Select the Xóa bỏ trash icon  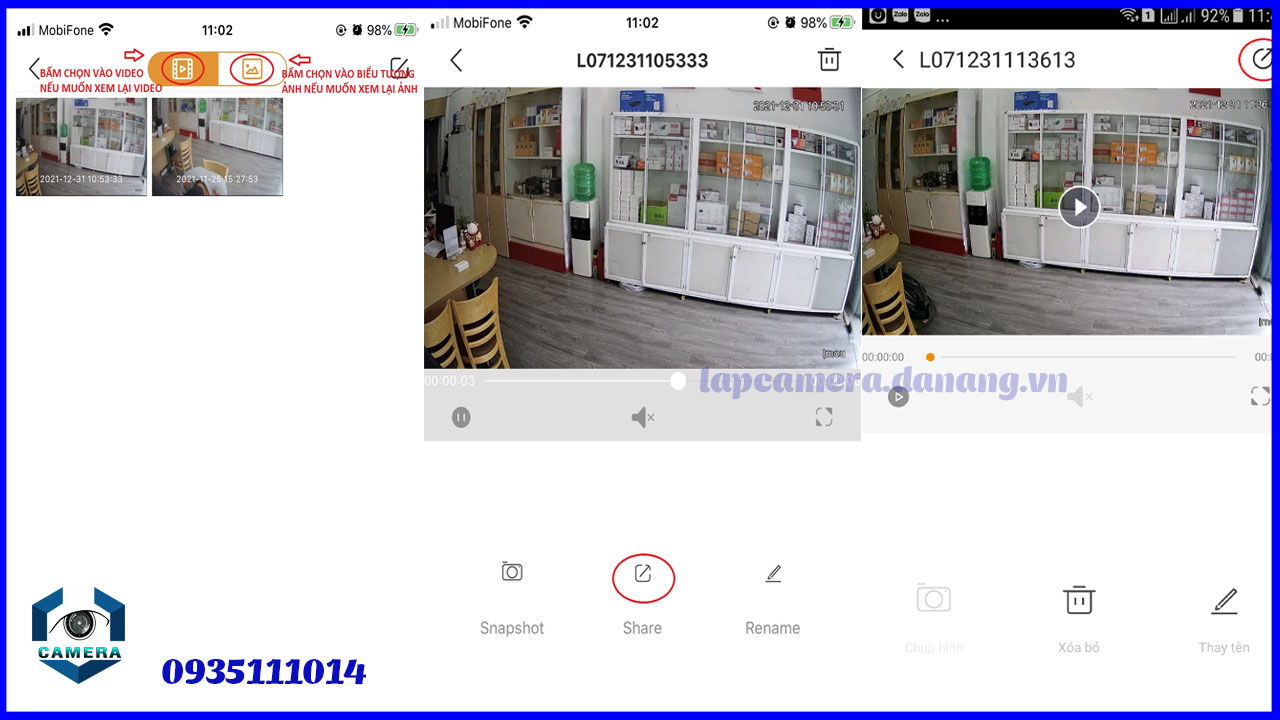[1078, 600]
